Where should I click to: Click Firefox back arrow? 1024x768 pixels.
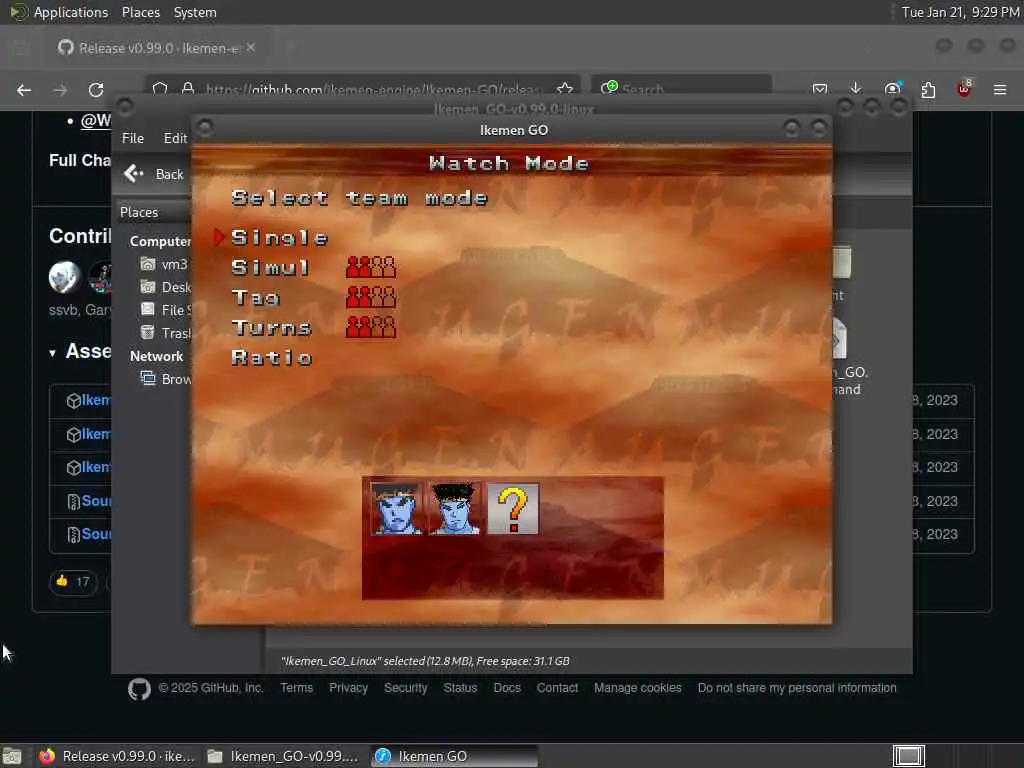coord(24,90)
